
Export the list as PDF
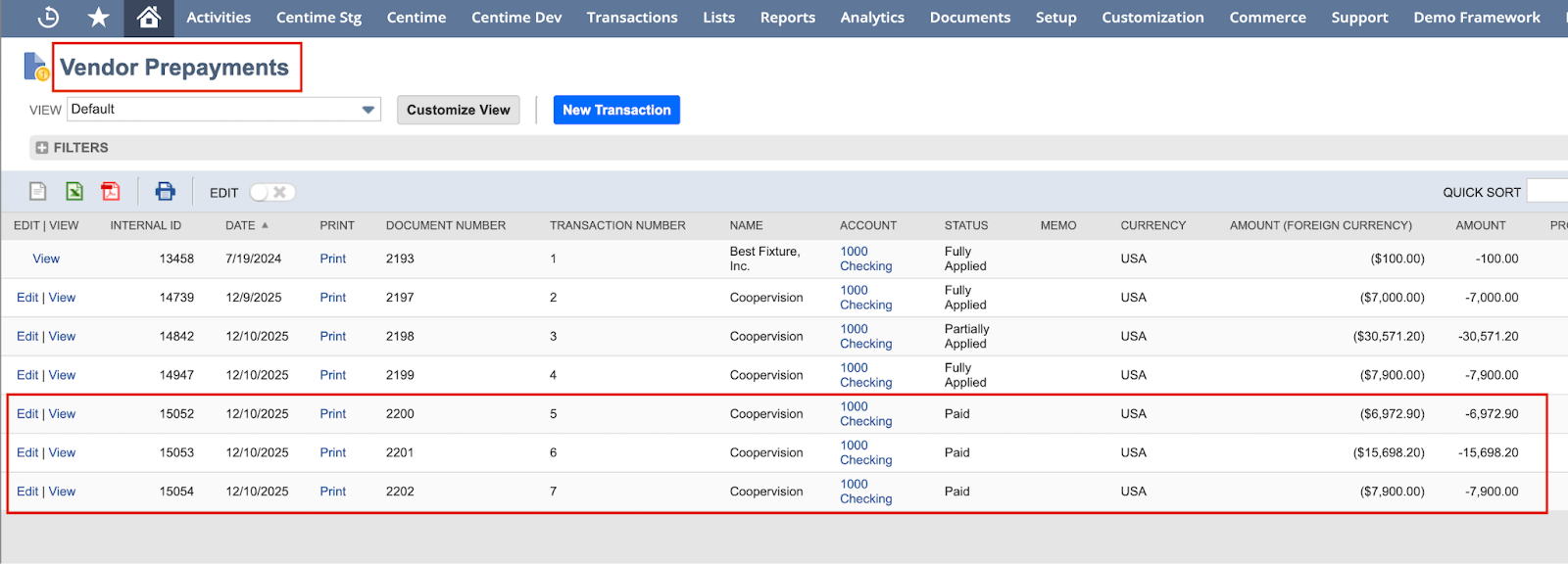click(x=111, y=192)
